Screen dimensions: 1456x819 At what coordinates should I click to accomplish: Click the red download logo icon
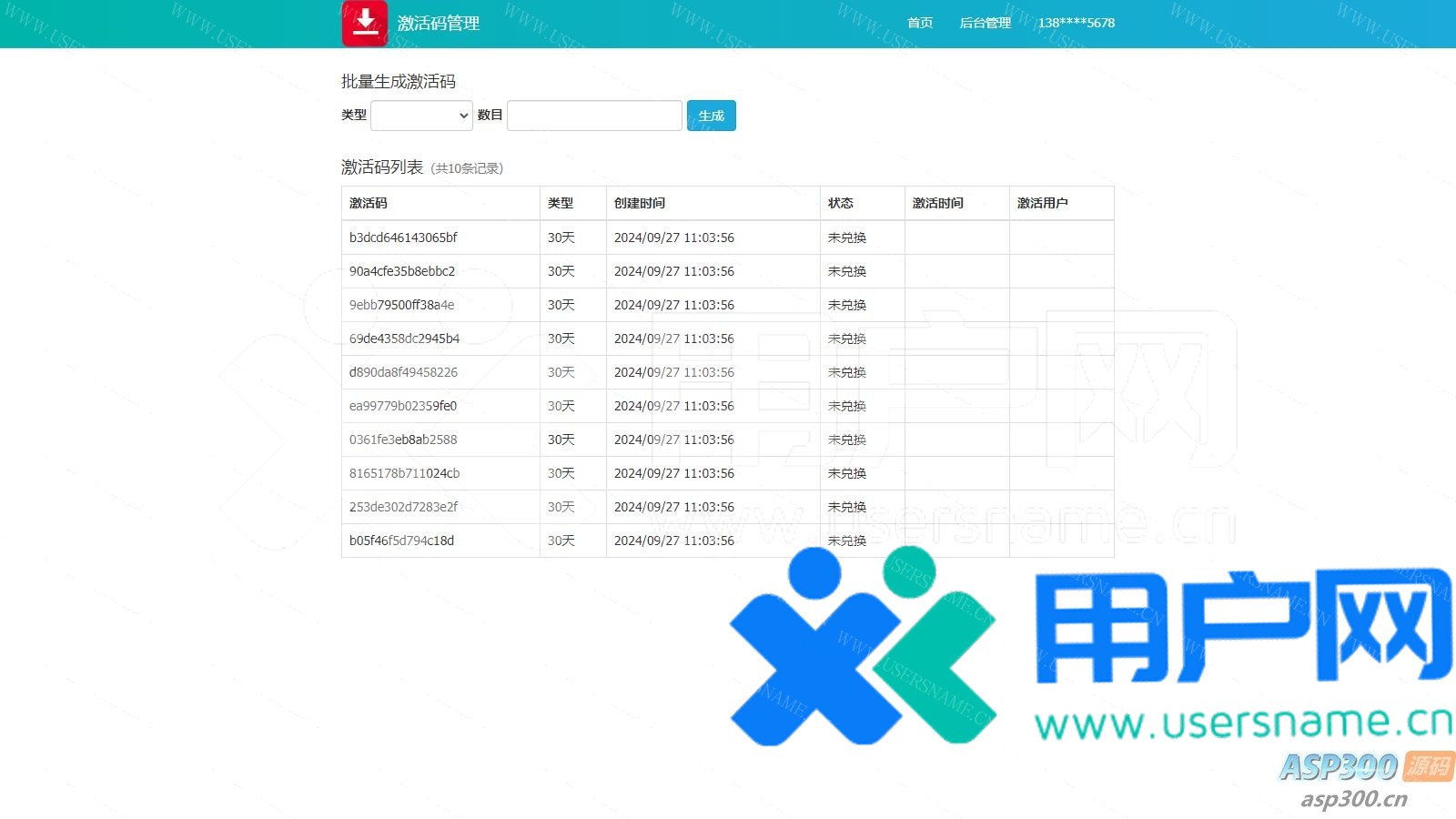(365, 23)
